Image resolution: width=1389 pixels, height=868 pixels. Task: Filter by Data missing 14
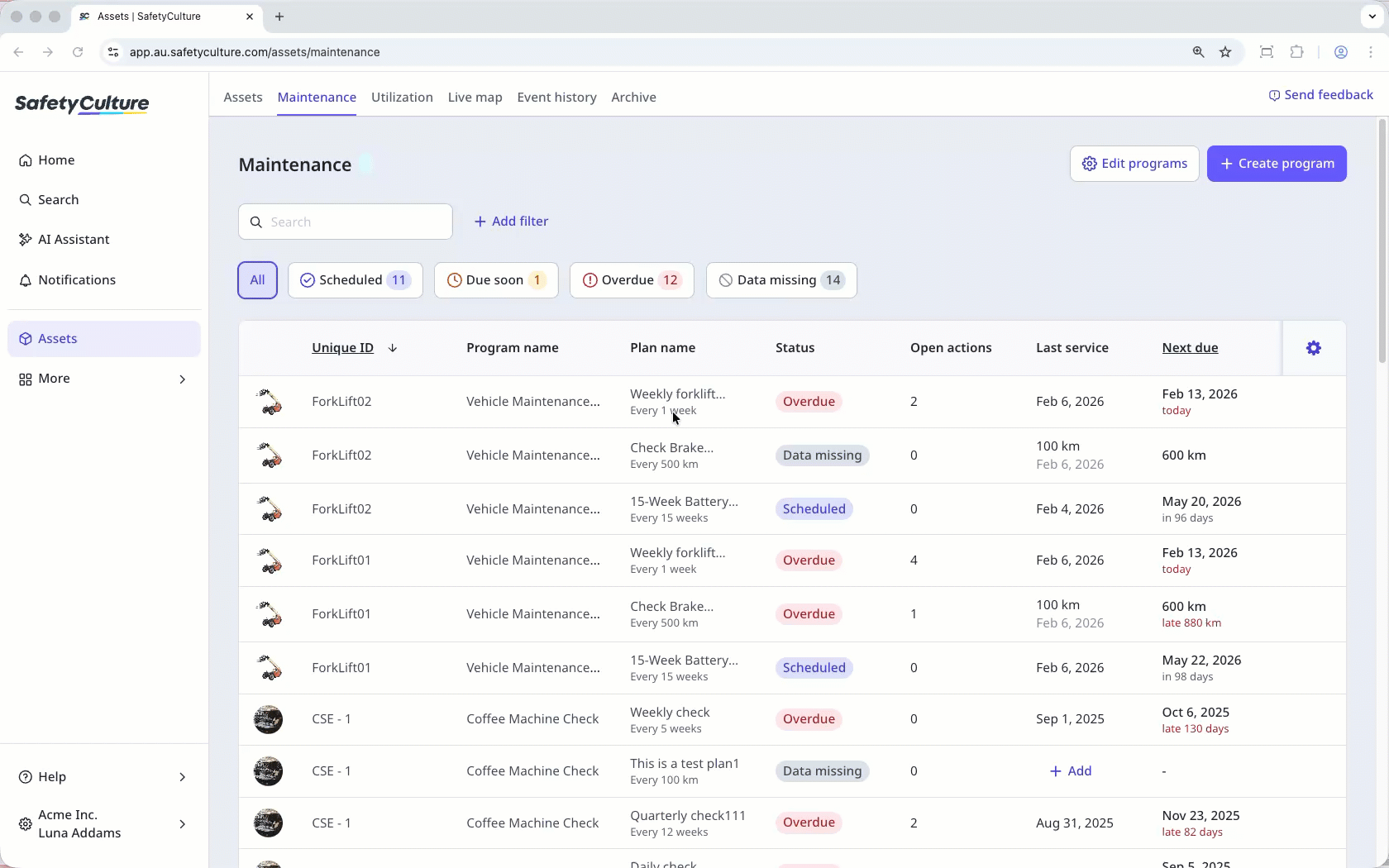click(781, 280)
